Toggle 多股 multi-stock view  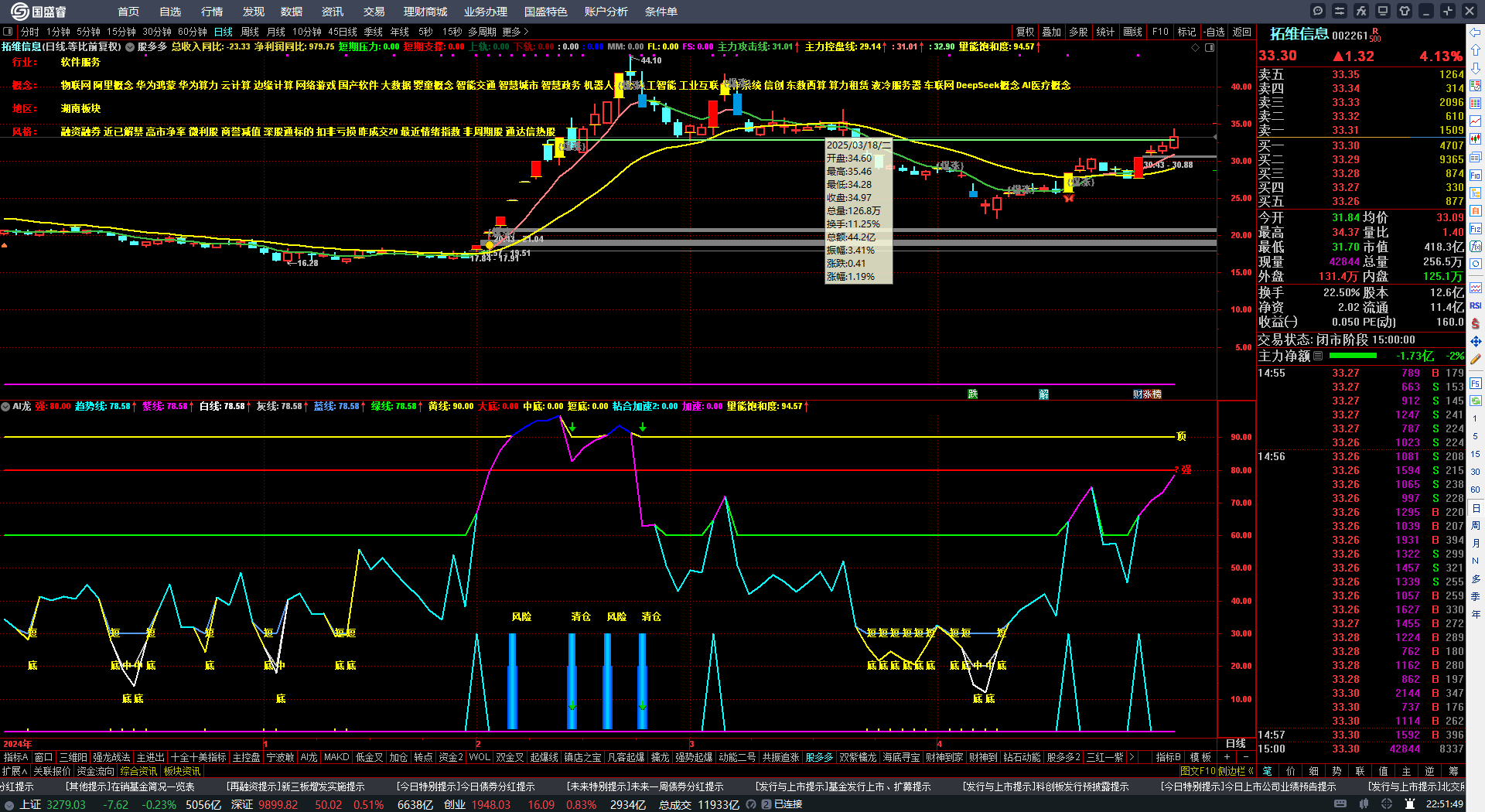pyautogui.click(x=1078, y=32)
